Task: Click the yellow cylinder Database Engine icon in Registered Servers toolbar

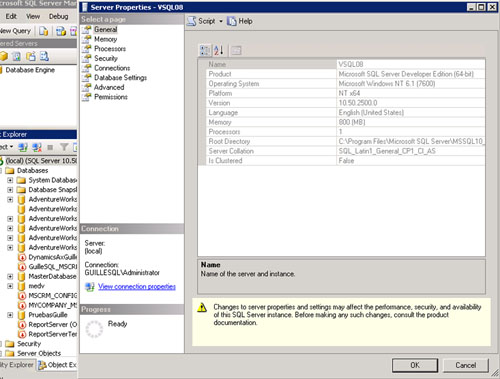Action: (x=4, y=56)
